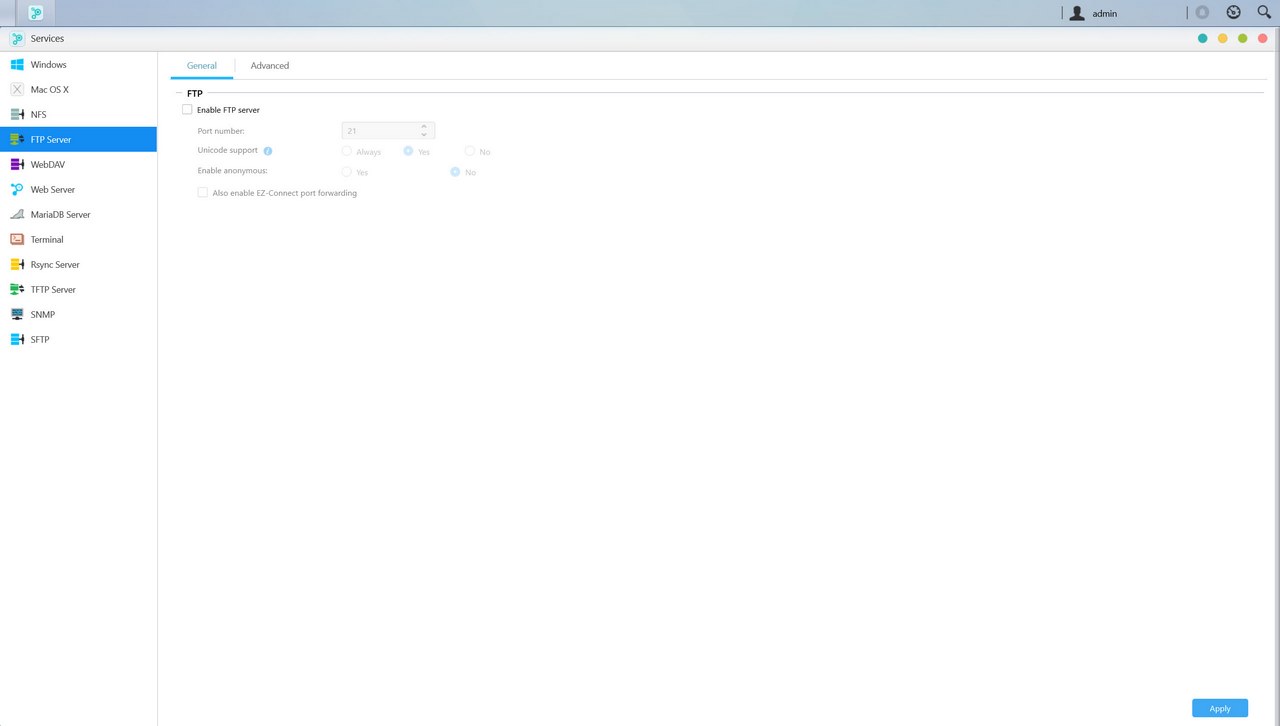Select No for Unicode support
The width and height of the screenshot is (1280, 726).
(x=470, y=151)
